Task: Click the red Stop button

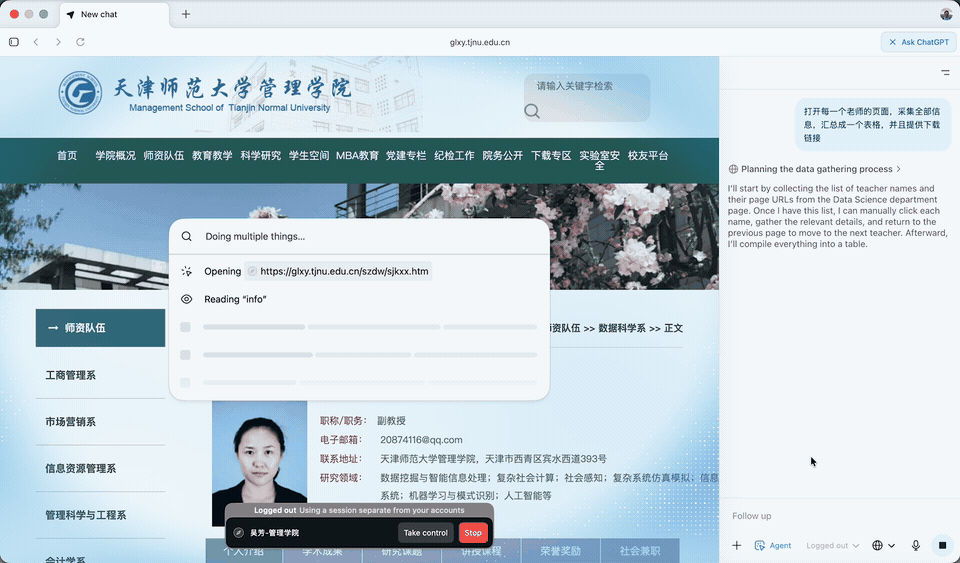Action: pyautogui.click(x=473, y=533)
